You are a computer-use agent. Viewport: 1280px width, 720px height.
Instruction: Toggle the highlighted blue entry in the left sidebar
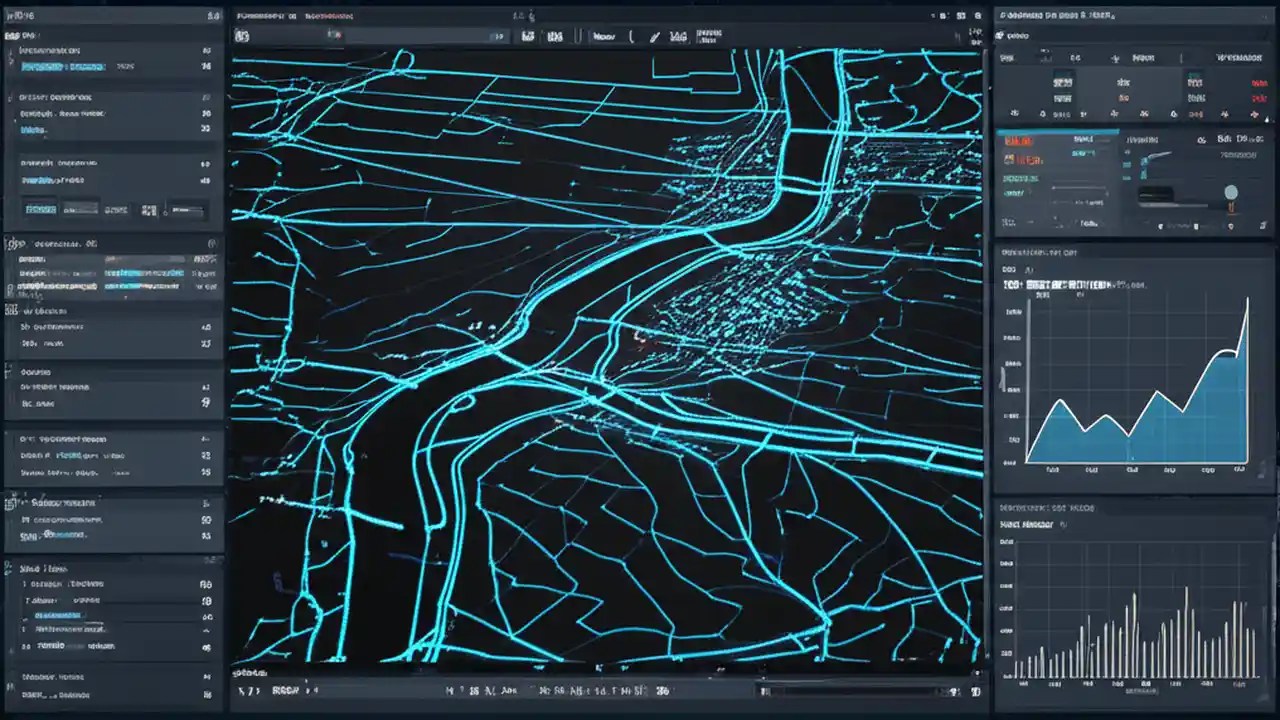pos(62,66)
